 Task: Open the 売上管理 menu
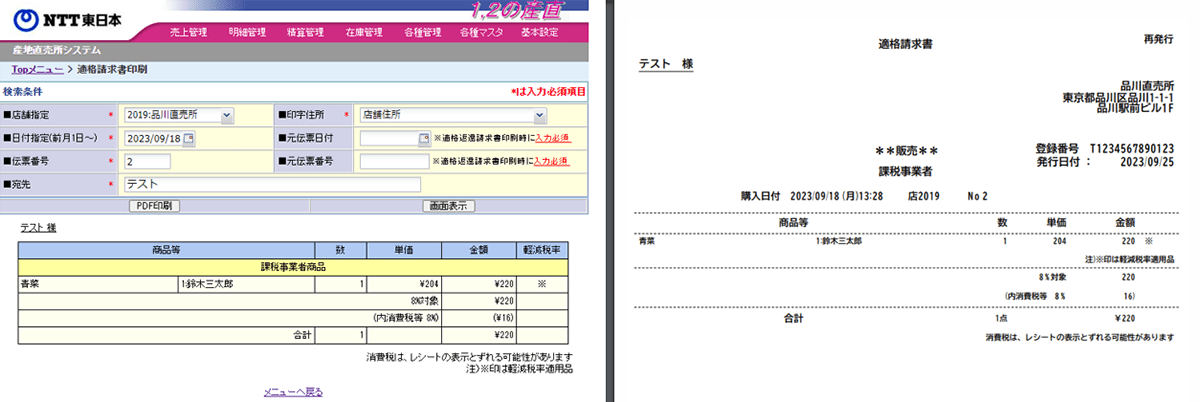[x=189, y=32]
